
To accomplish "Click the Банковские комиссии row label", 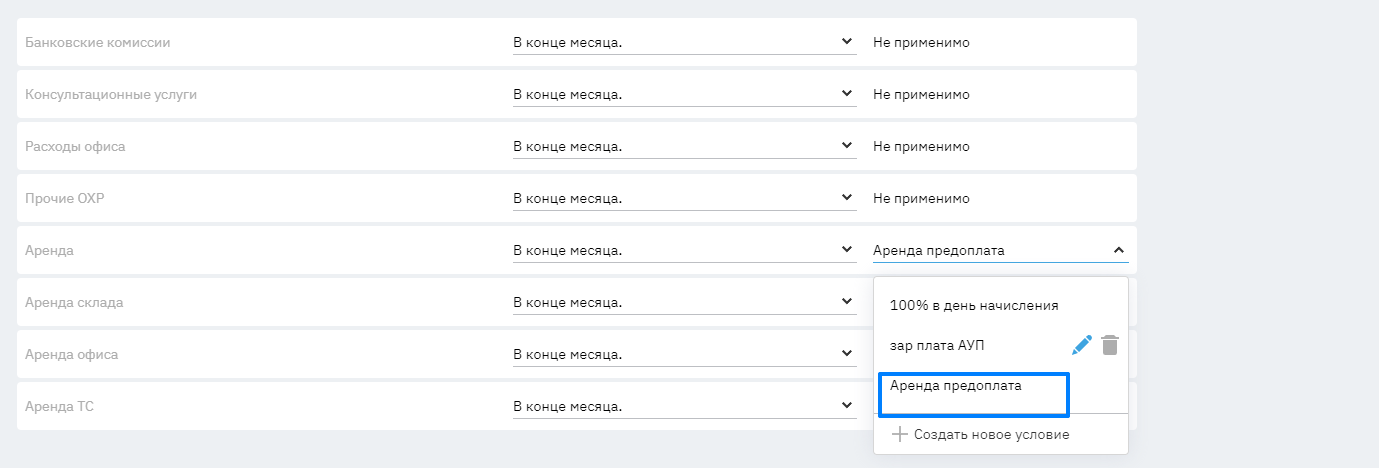I will tap(97, 43).
